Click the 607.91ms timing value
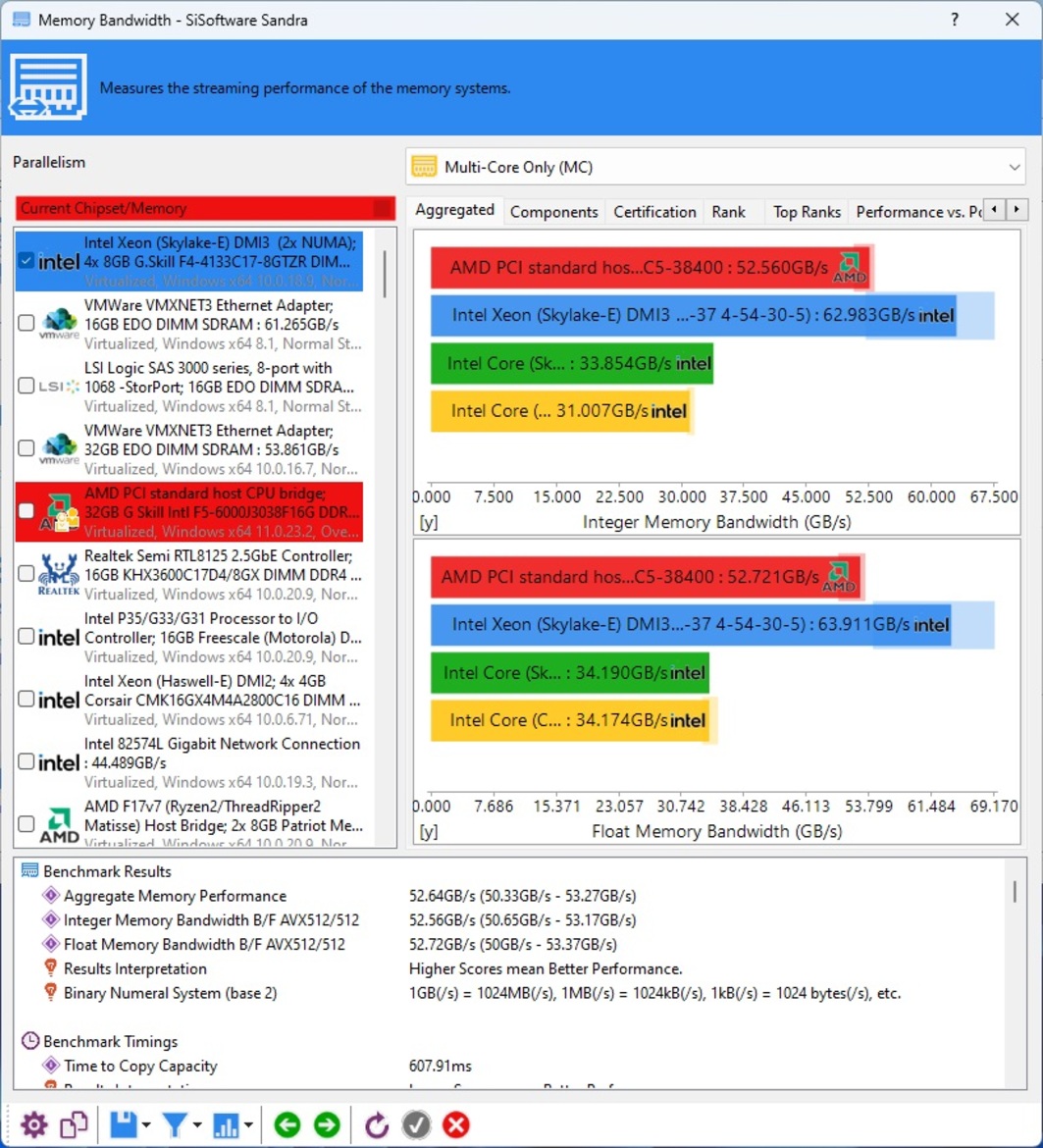Image resolution: width=1043 pixels, height=1148 pixels. tap(440, 1066)
